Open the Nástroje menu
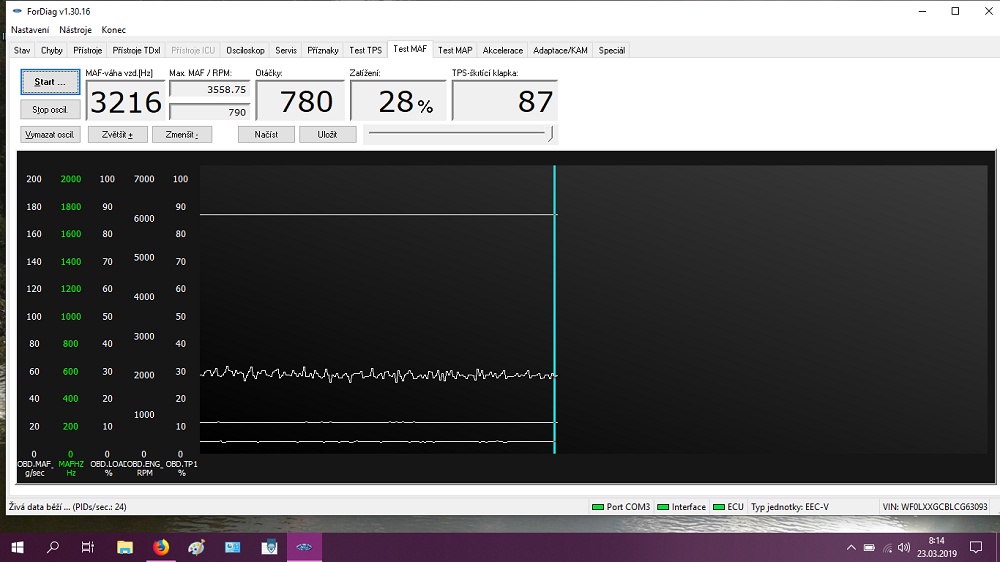 point(76,30)
